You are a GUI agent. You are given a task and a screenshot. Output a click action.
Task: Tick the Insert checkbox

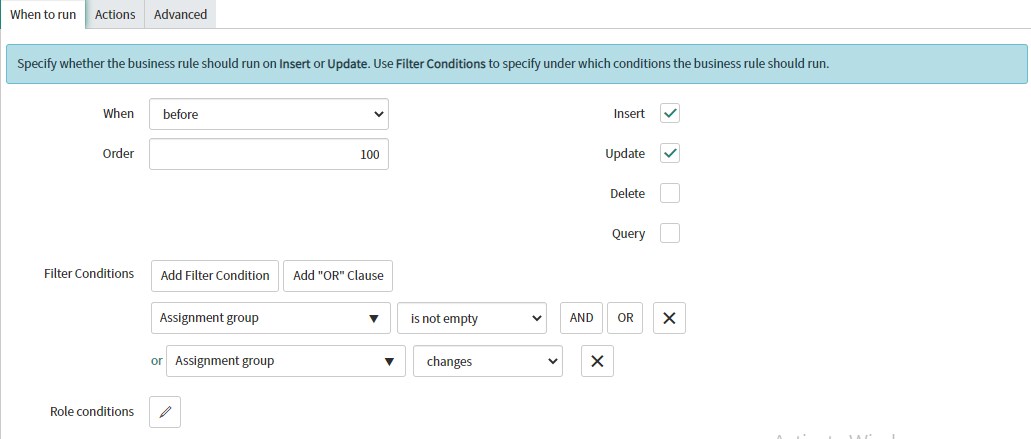pos(670,114)
